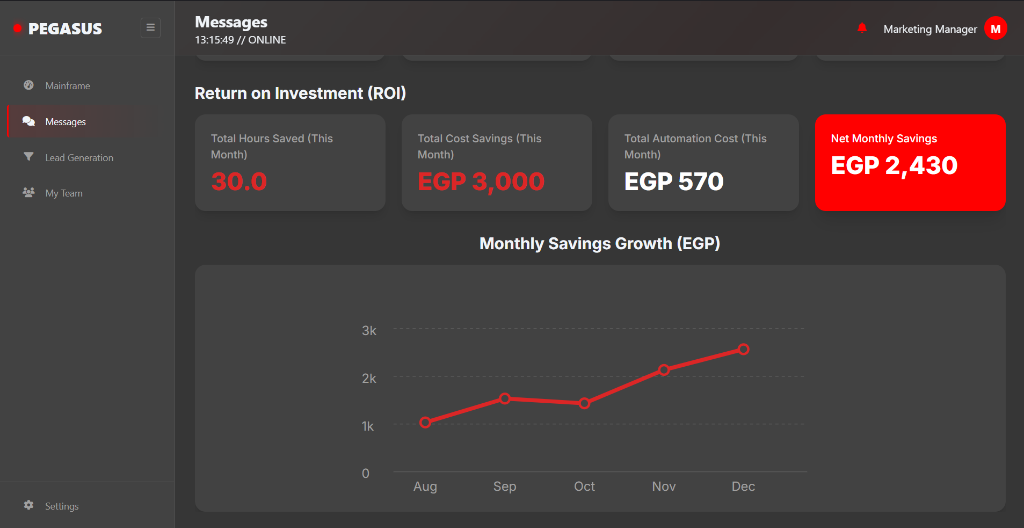The image size is (1024, 528).
Task: Click the Mainframe dashboard icon
Action: pyautogui.click(x=29, y=85)
